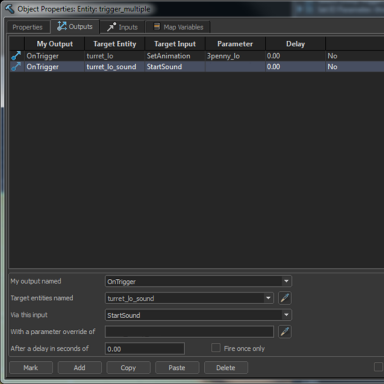Click the No value in the StartSound row
Image resolution: width=384 pixels, height=384 pixels.
pyautogui.click(x=332, y=67)
